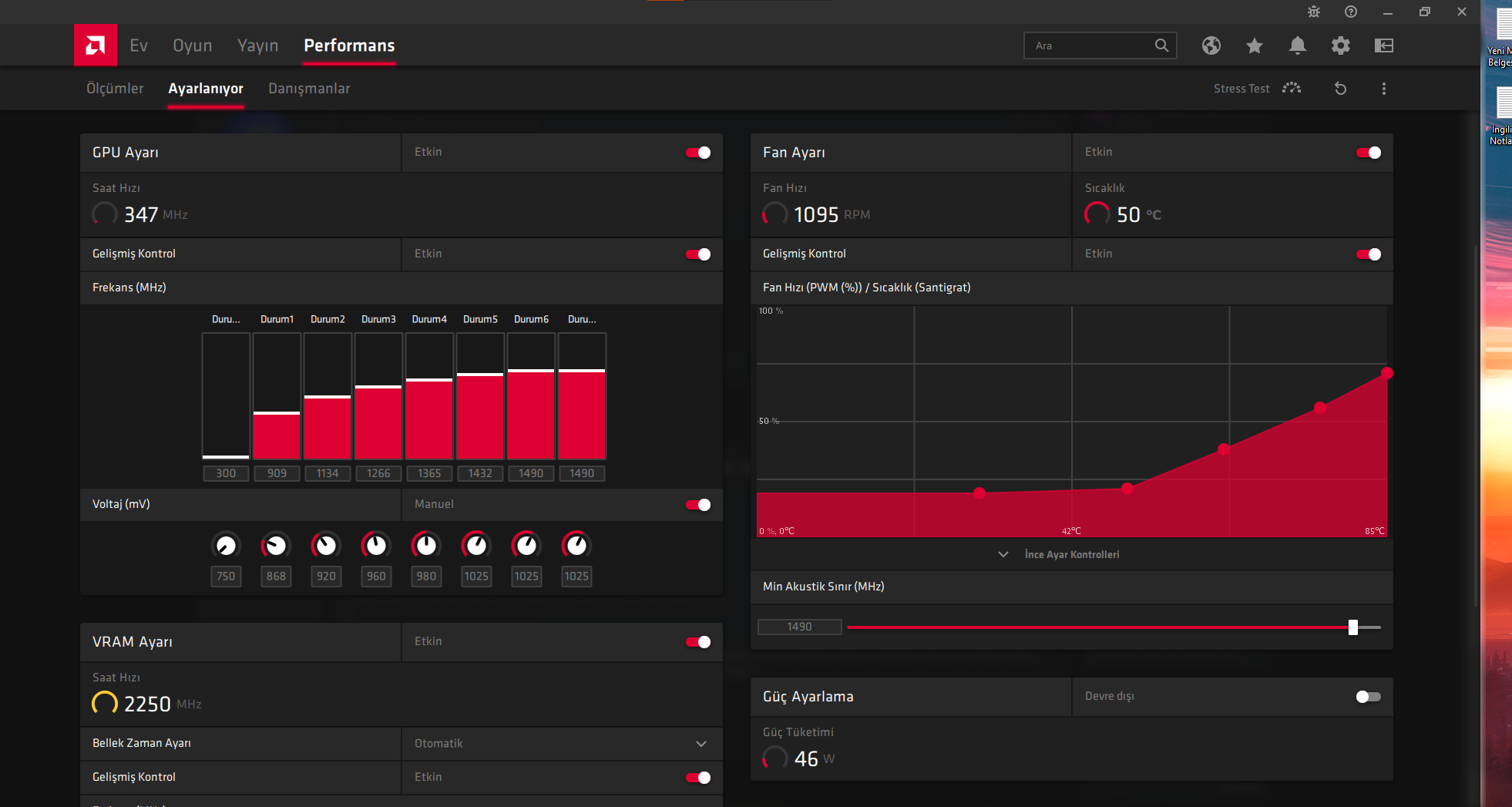Open favorites star icon
The height and width of the screenshot is (807, 1512).
[1255, 45]
